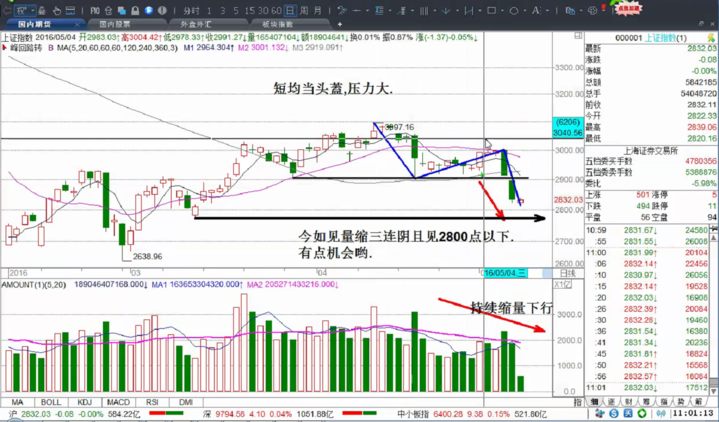This screenshot has width=719, height=422.
Task: Click the blue circular play icon
Action: 149,11
